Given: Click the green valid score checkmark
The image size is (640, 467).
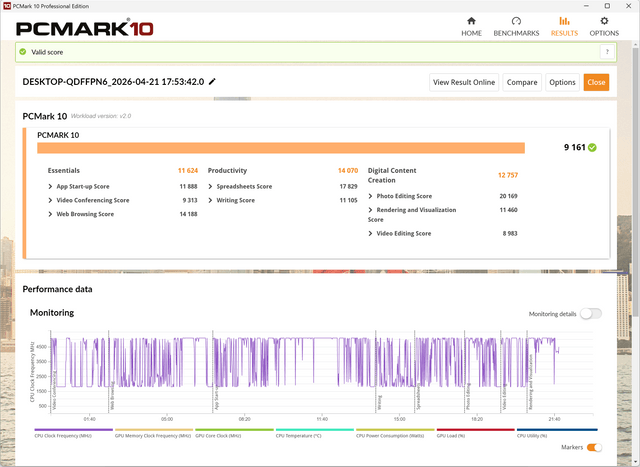Looking at the screenshot, I should pyautogui.click(x=23, y=52).
